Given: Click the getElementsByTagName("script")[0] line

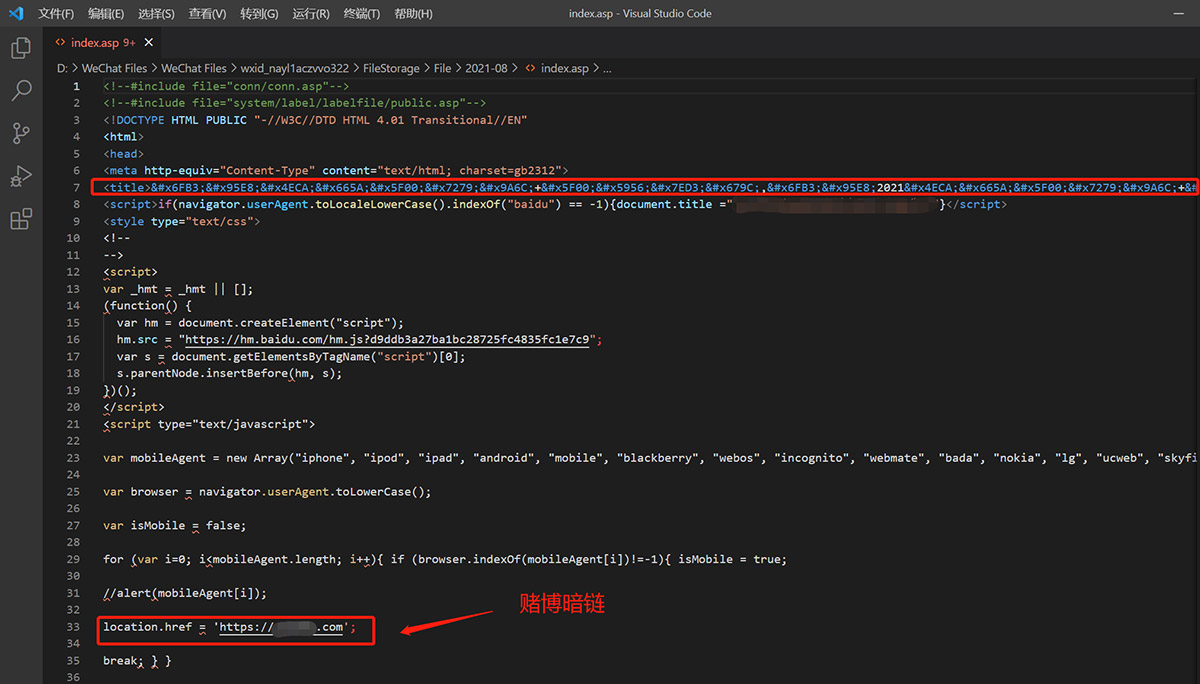Looking at the screenshot, I should coord(291,356).
